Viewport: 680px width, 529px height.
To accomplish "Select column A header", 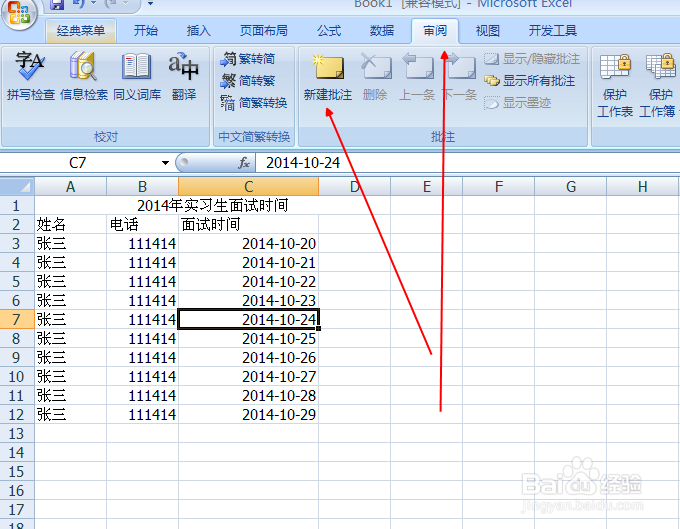I will (x=71, y=187).
